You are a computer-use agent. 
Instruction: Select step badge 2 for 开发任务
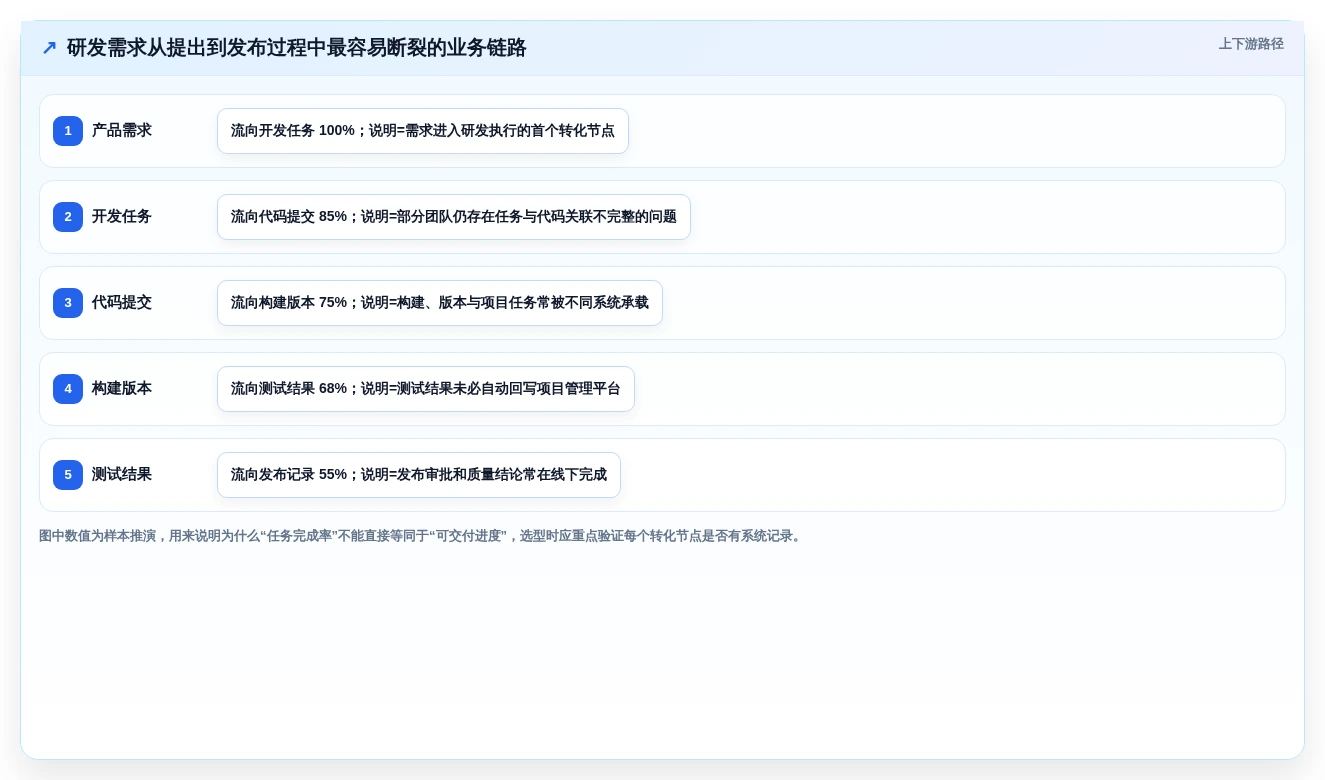68,217
